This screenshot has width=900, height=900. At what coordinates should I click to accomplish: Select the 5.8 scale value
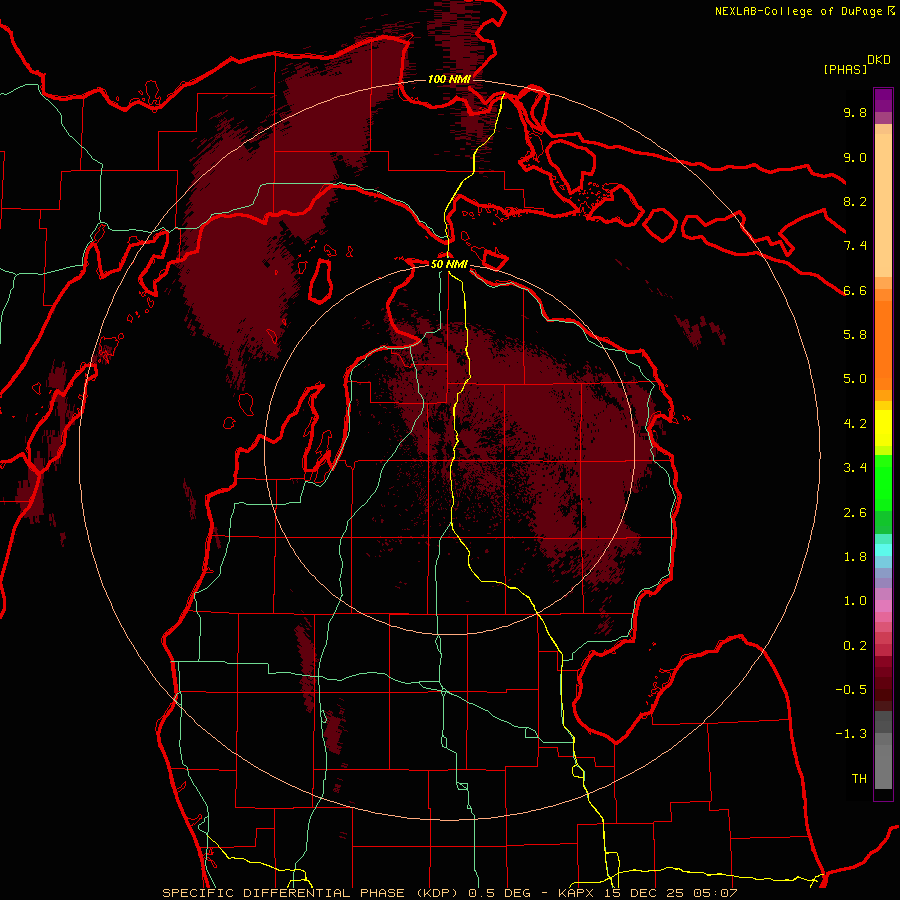tap(855, 335)
